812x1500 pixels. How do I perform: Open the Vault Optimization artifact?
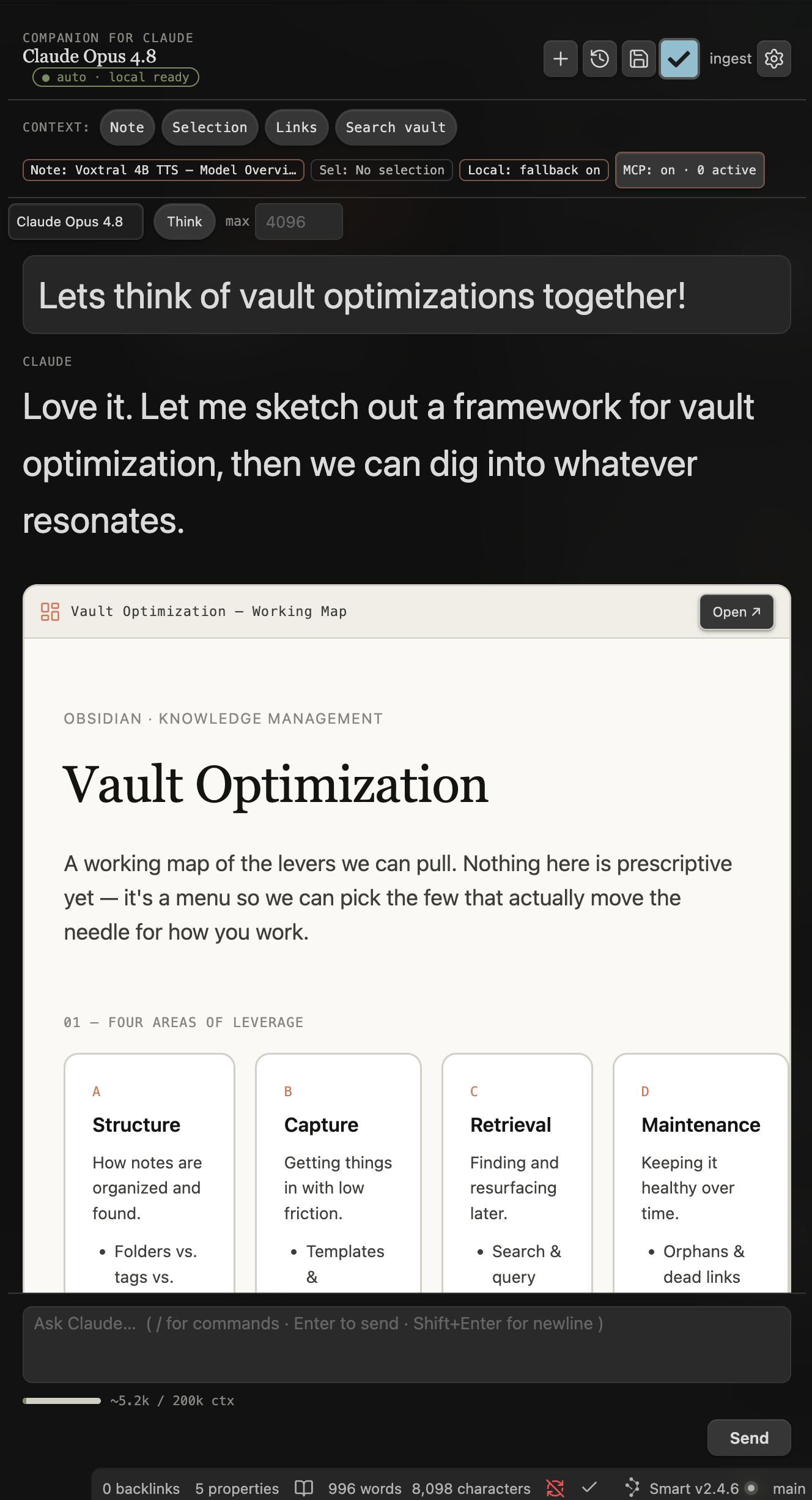coord(737,612)
